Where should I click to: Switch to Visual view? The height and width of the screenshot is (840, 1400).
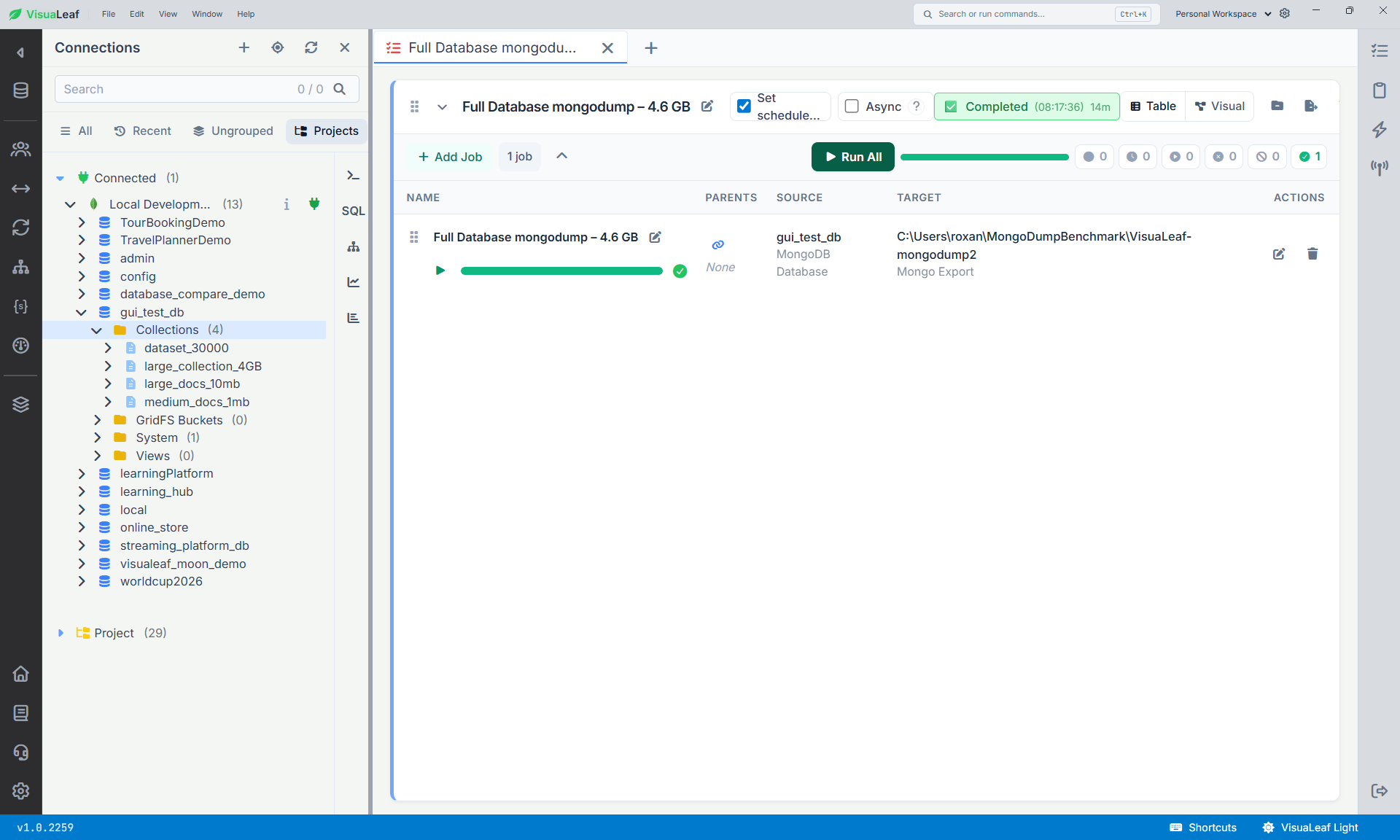pos(1220,106)
